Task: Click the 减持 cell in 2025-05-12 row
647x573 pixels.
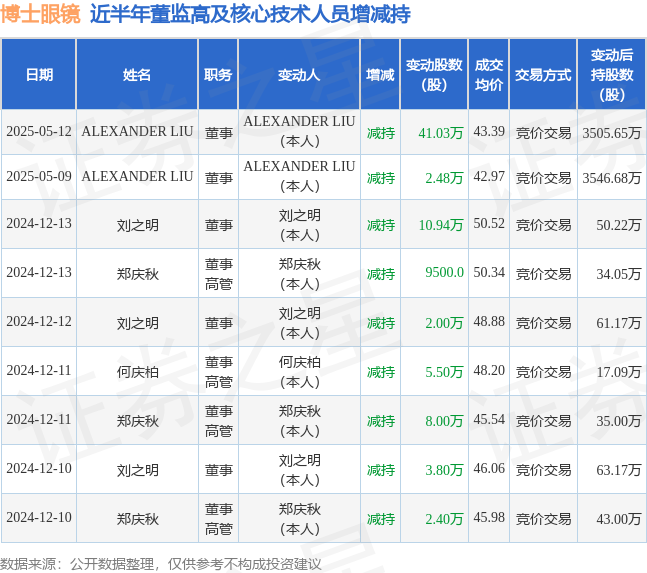Action: [x=381, y=133]
